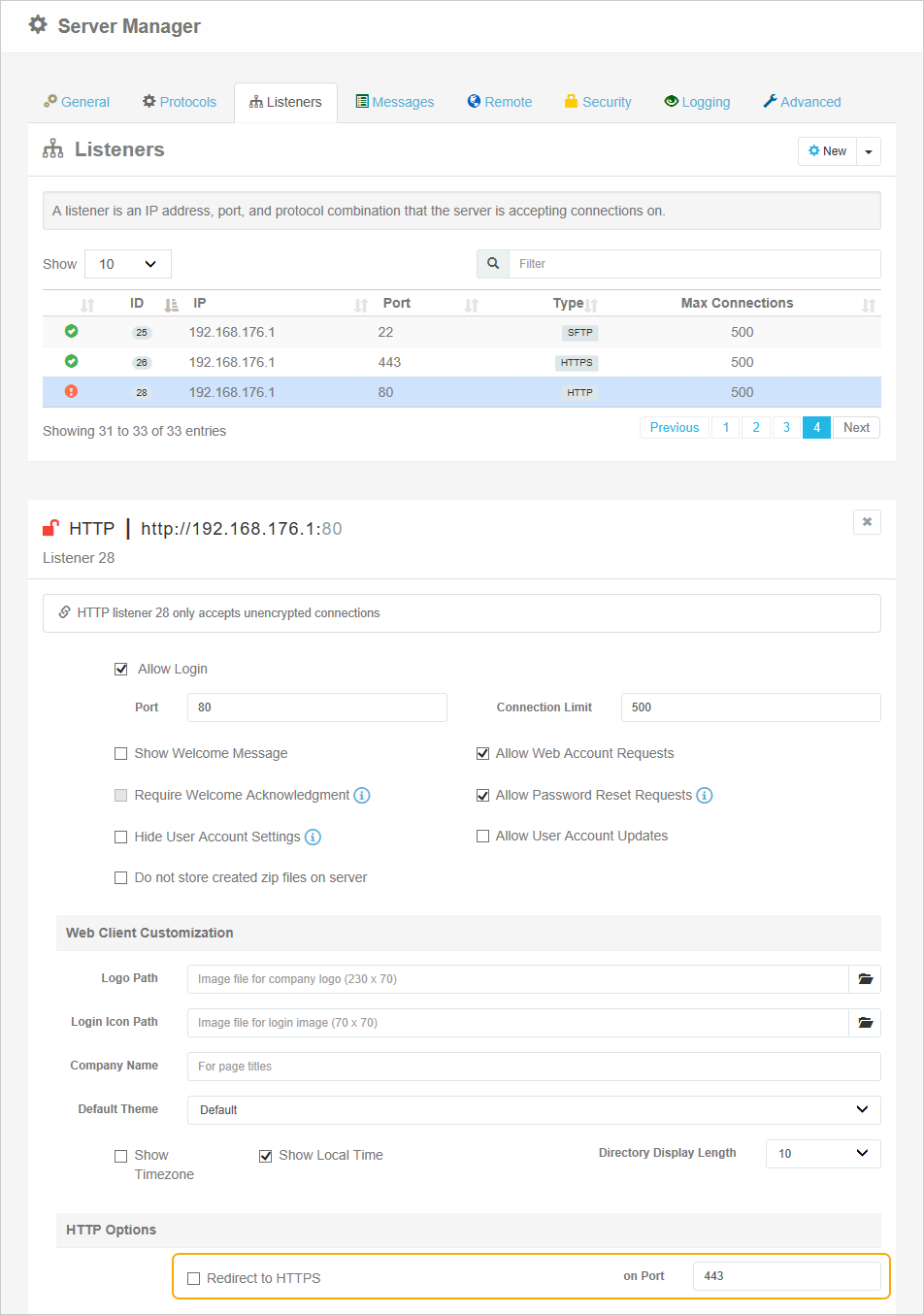
Task: Open the Advanced tab
Action: tap(802, 102)
